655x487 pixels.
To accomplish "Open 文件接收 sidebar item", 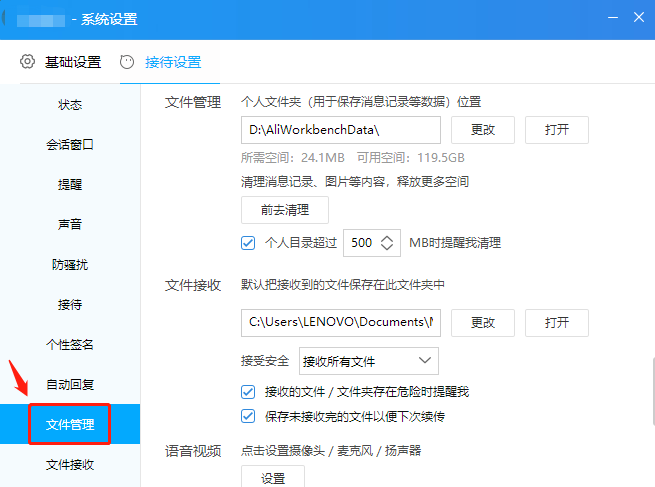I will 70,464.
